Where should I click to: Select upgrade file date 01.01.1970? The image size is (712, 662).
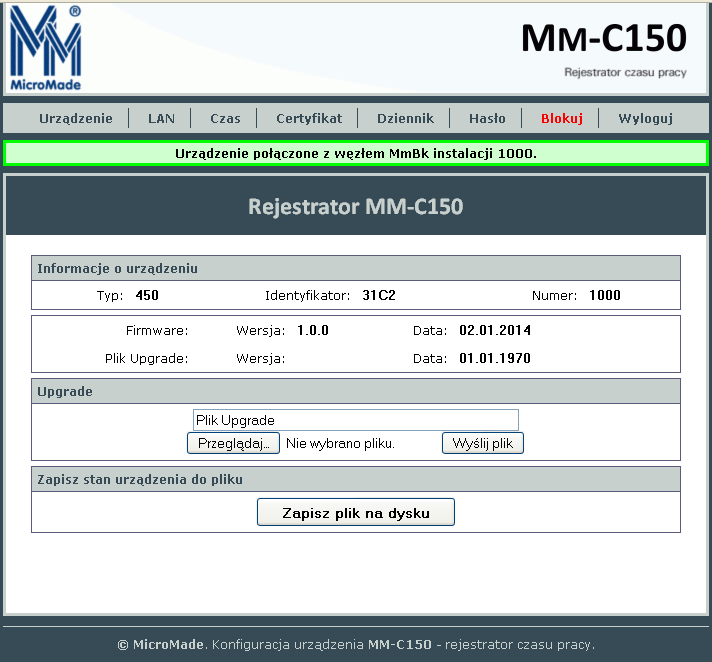494,359
